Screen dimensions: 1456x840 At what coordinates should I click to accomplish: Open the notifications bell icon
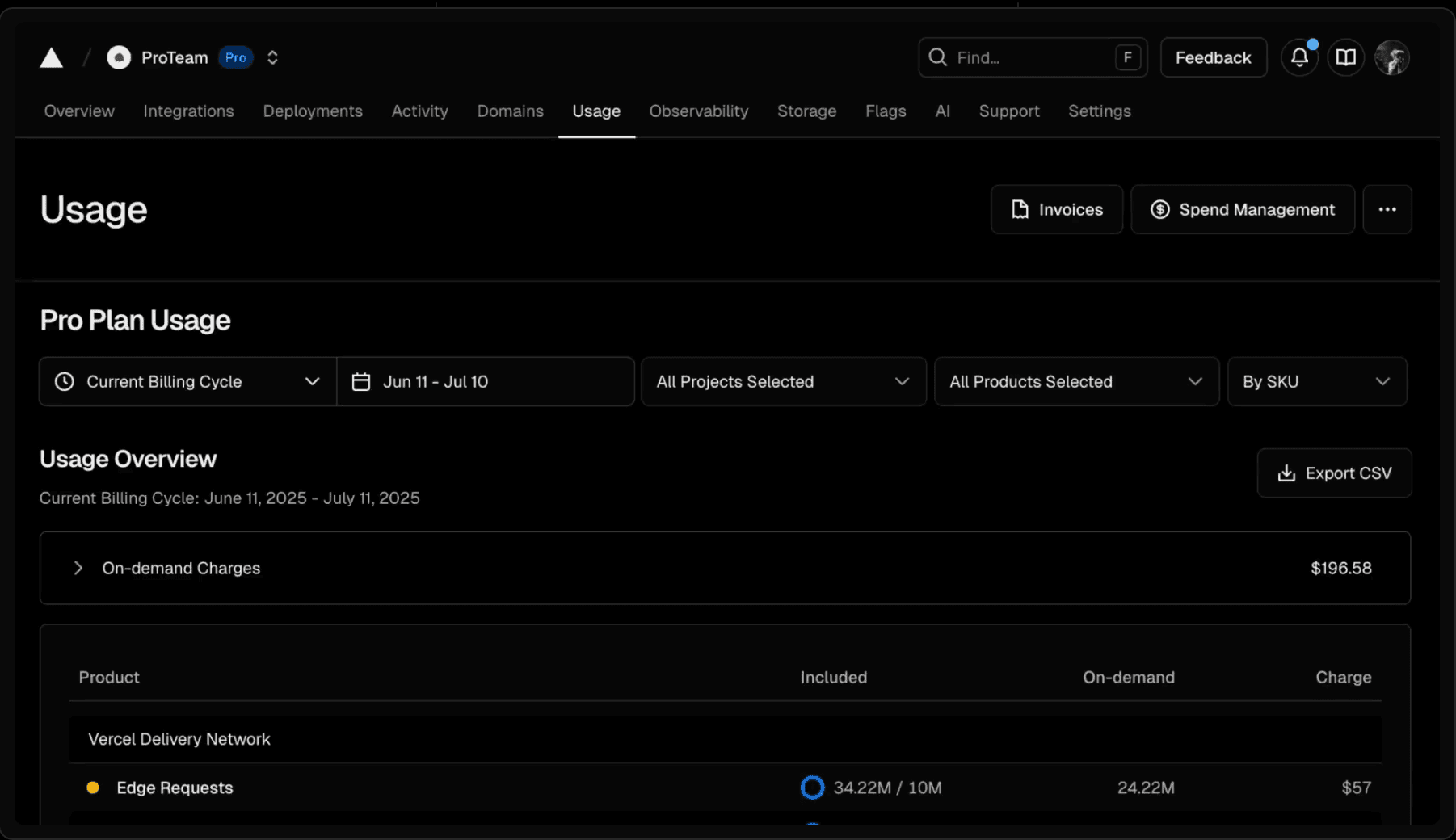1299,57
